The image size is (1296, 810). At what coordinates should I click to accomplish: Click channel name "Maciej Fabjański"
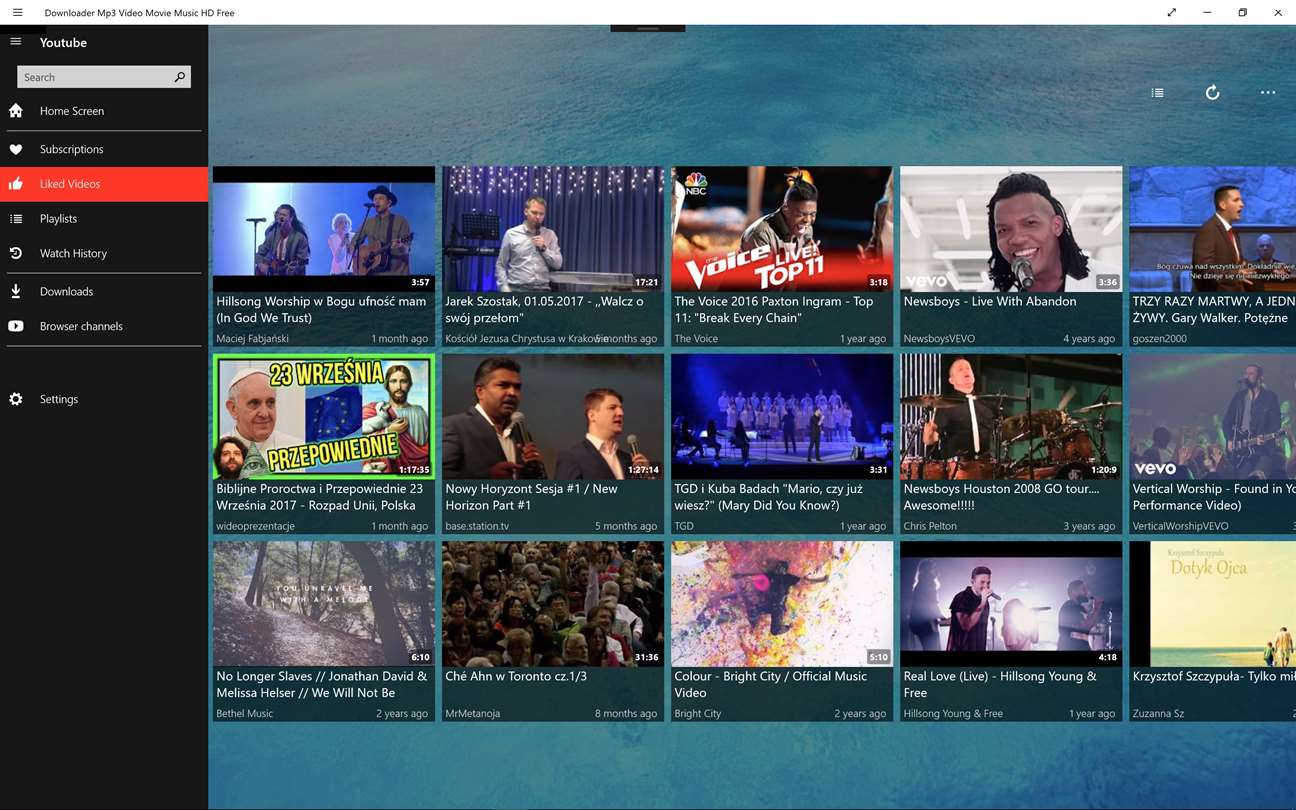(252, 339)
